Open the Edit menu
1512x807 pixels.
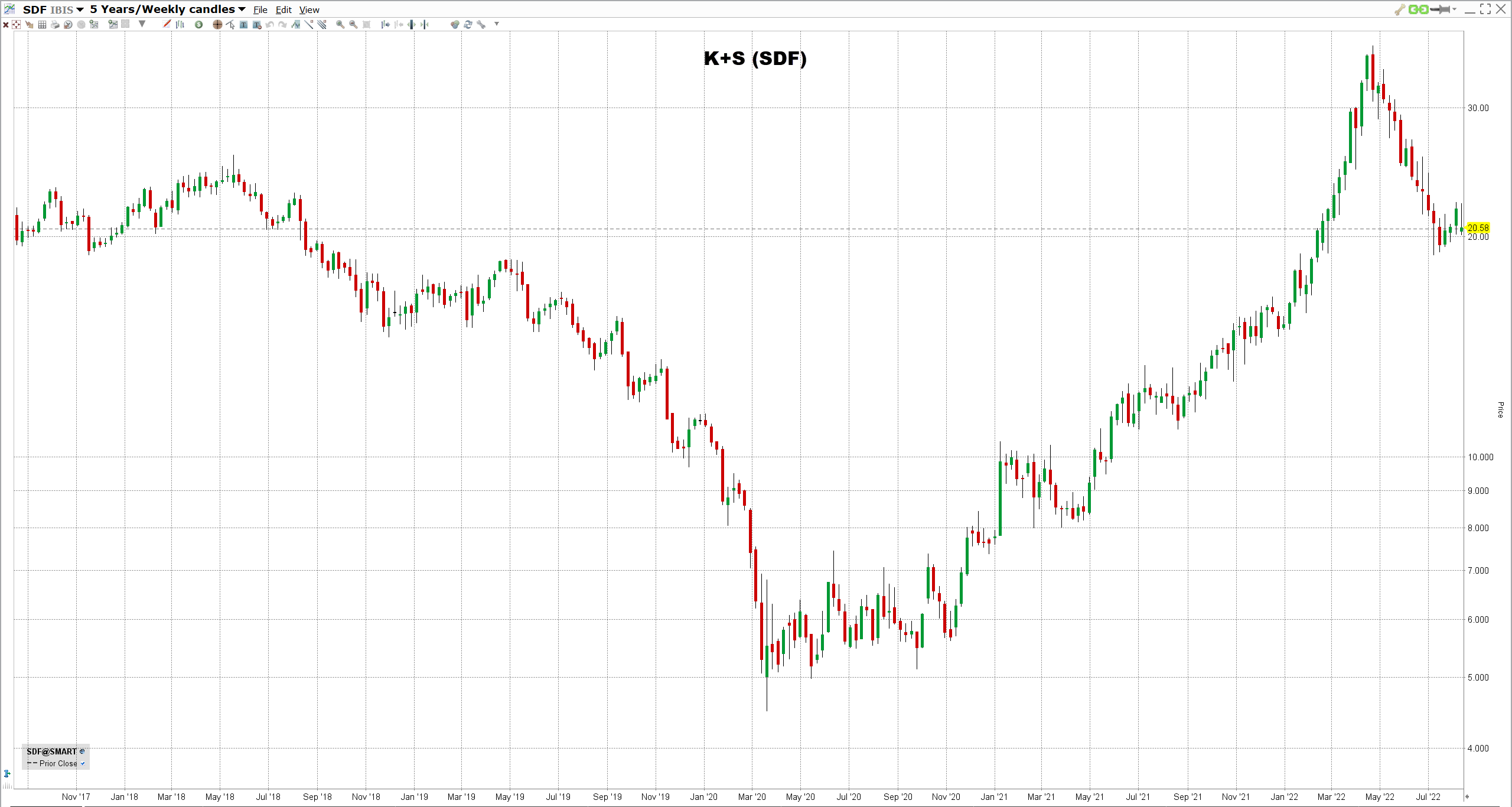click(283, 10)
